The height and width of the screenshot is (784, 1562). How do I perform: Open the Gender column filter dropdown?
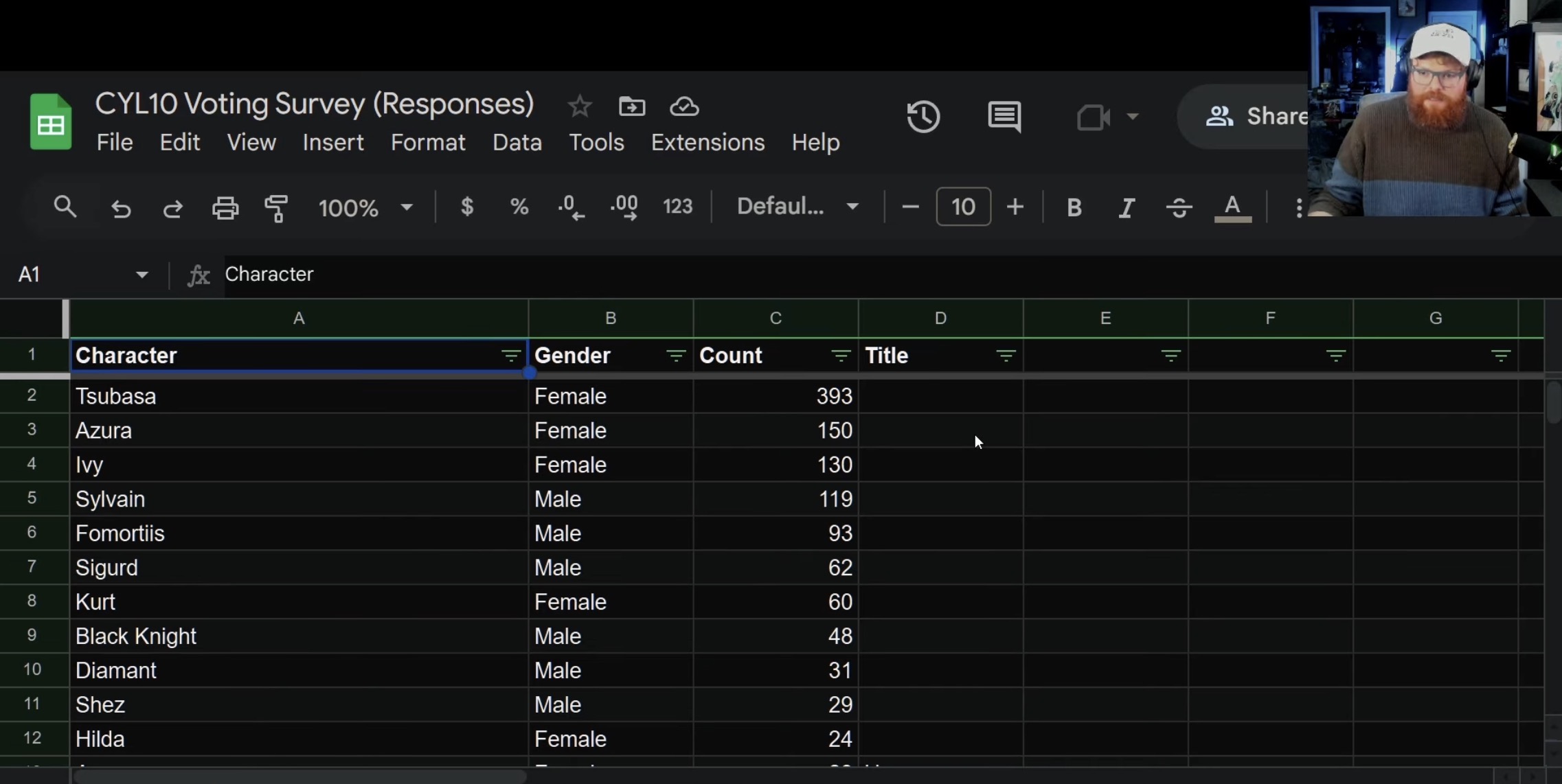click(x=676, y=356)
